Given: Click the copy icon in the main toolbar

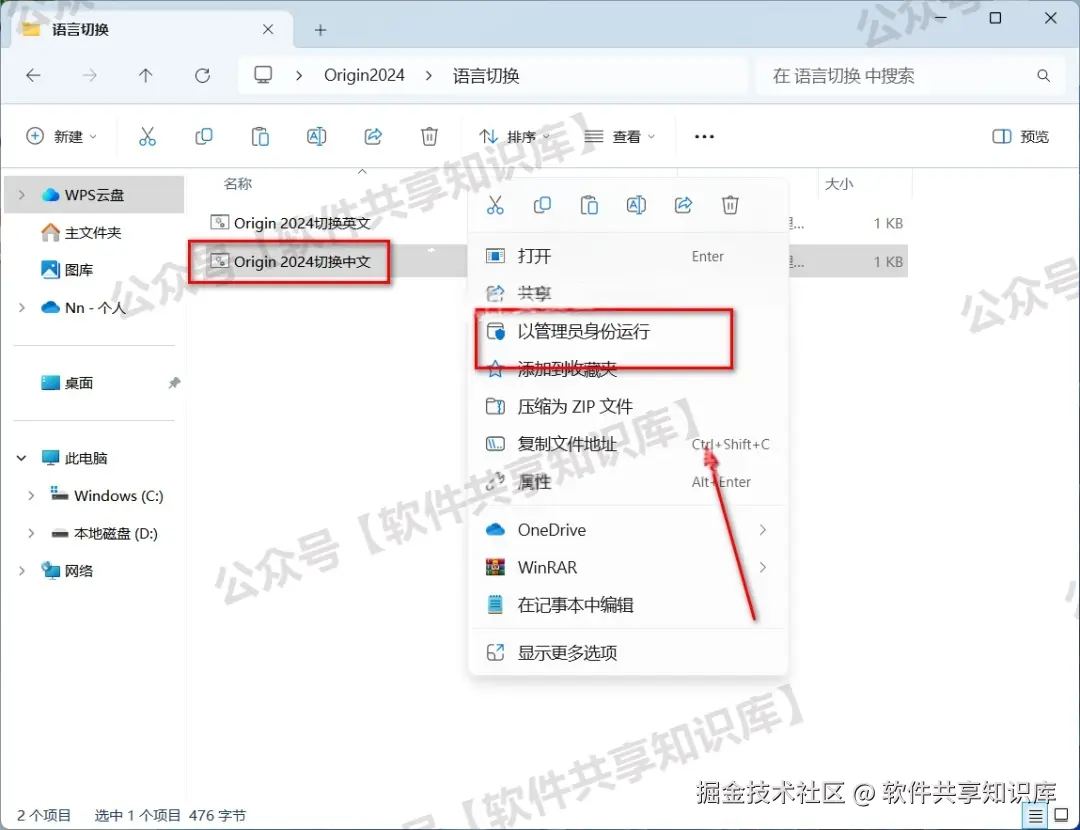Looking at the screenshot, I should pyautogui.click(x=204, y=136).
